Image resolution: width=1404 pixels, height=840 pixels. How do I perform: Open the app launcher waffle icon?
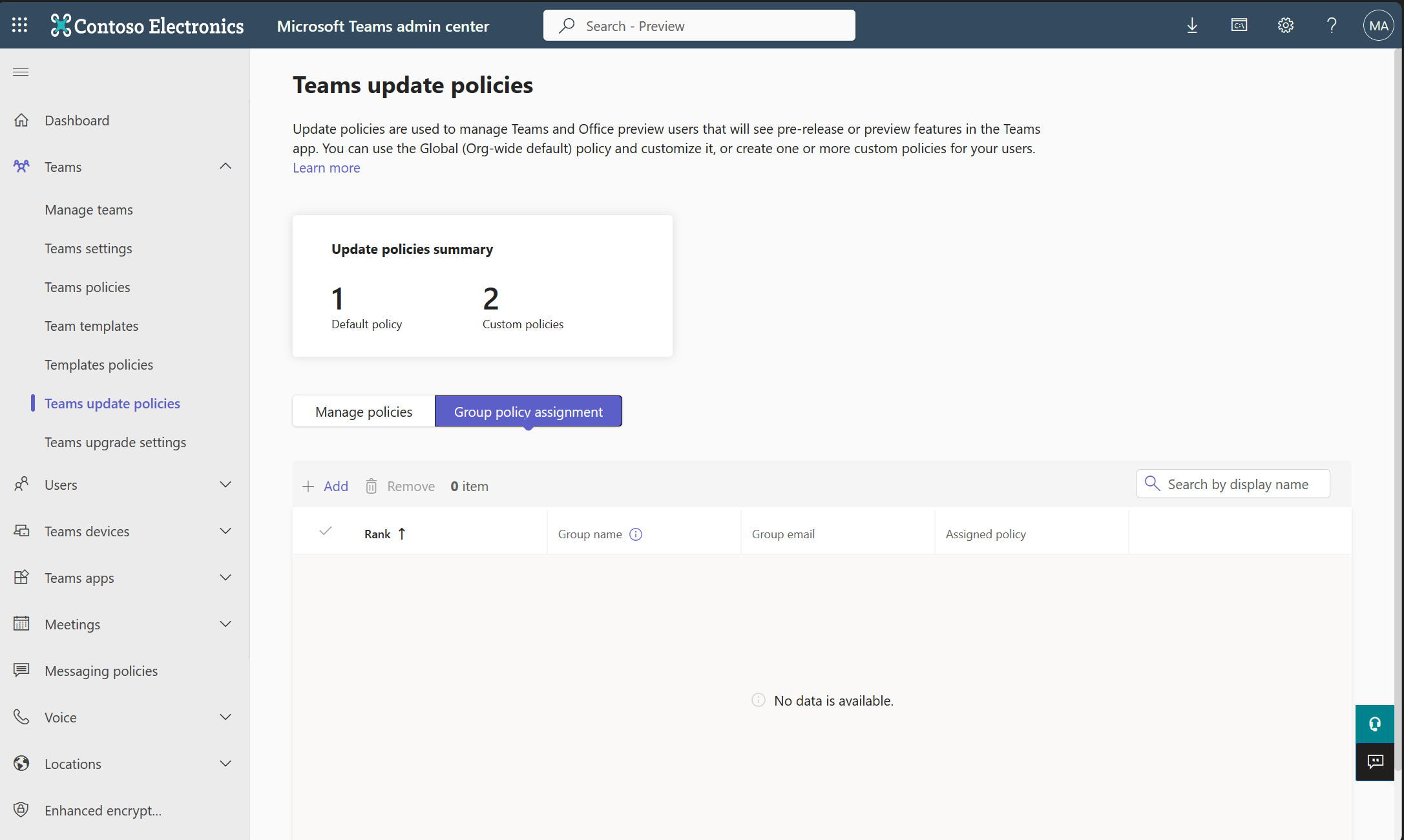coord(19,25)
